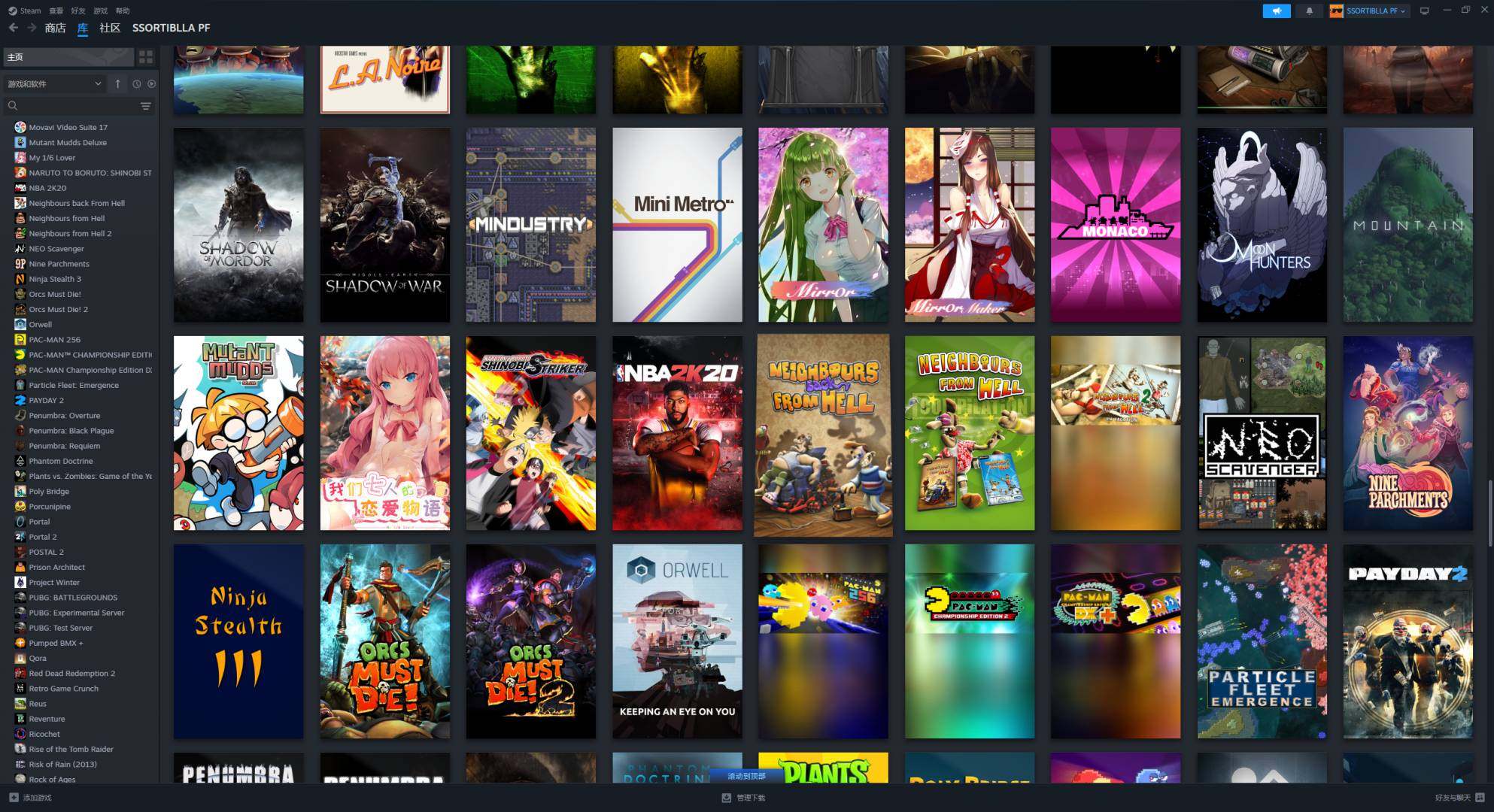
Task: Open the NBA 2K20 cover tile
Action: point(677,433)
